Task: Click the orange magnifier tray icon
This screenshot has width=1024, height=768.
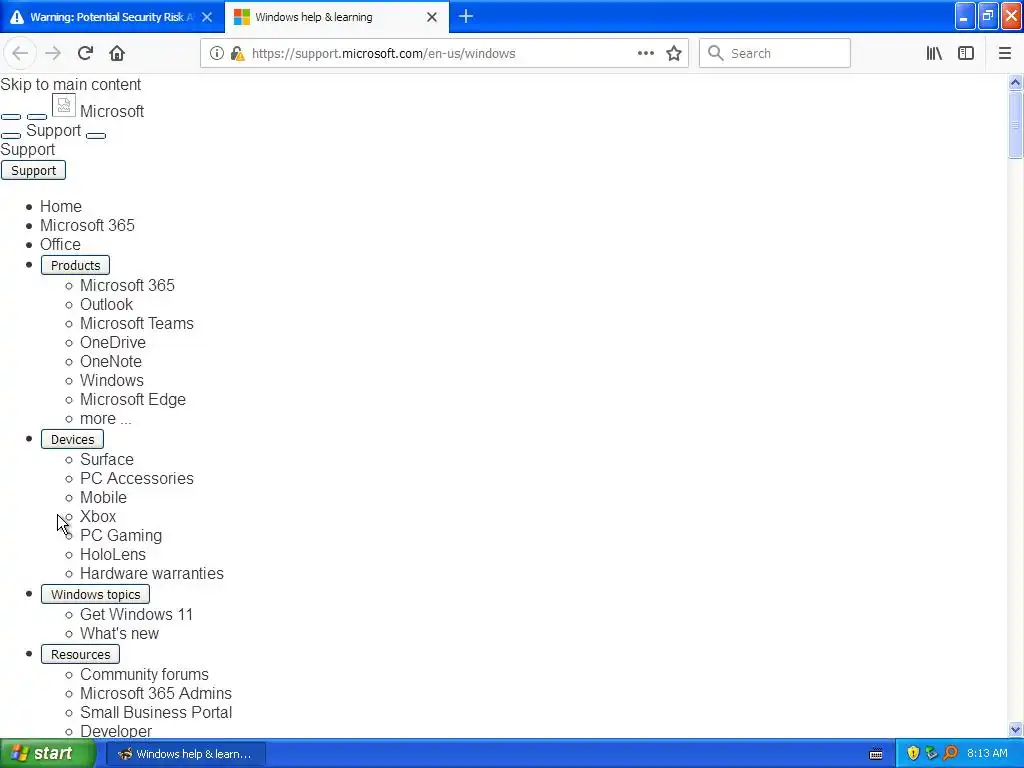Action: [950, 753]
